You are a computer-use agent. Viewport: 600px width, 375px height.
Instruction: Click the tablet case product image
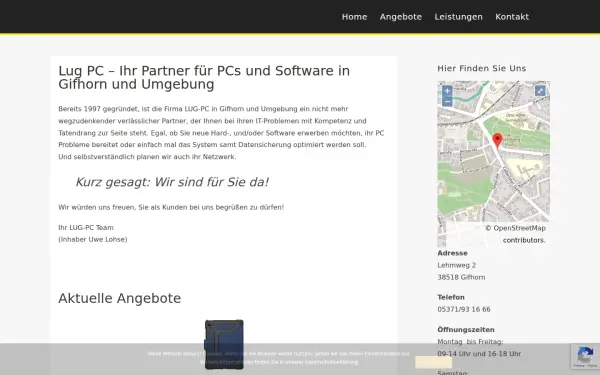pos(224,344)
